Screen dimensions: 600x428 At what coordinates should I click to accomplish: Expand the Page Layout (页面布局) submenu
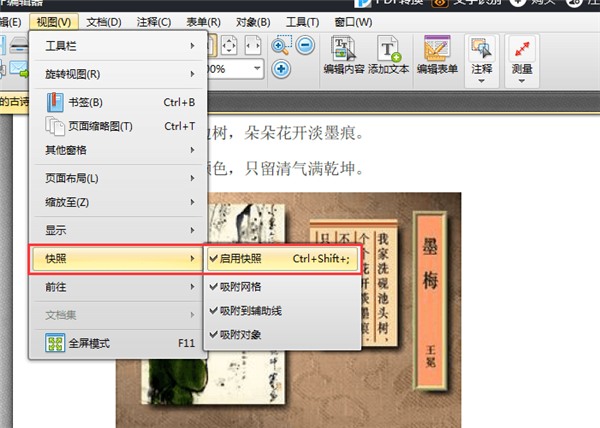click(120, 178)
